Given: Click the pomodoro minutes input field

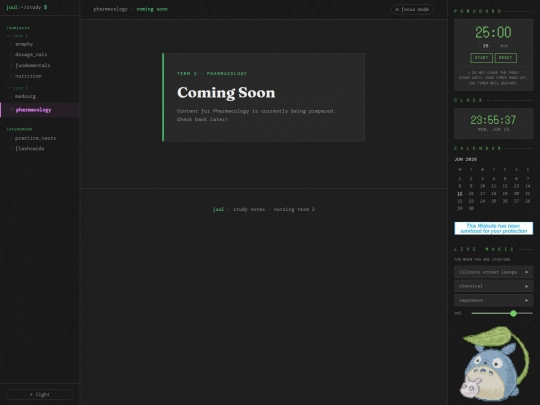Looking at the screenshot, I should (x=488, y=46).
